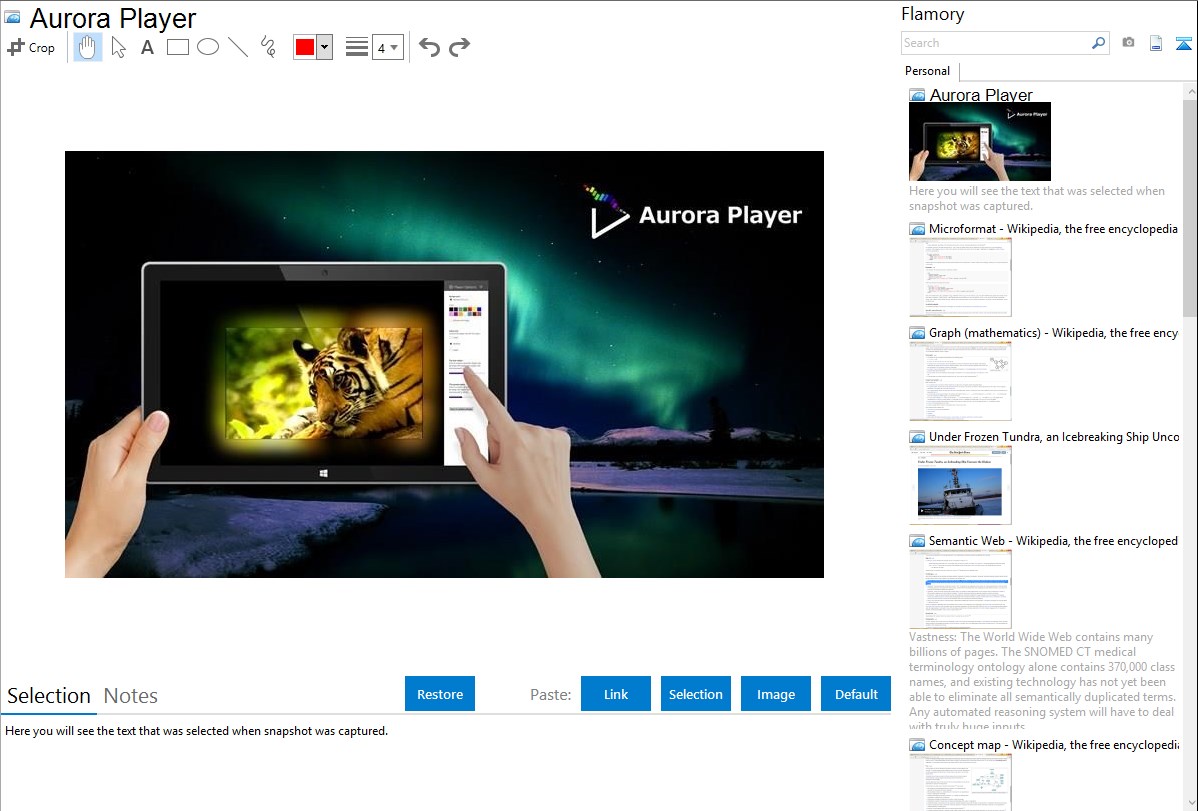Switch to the Notes tab
Viewport: 1198px width, 811px height.
pos(131,696)
